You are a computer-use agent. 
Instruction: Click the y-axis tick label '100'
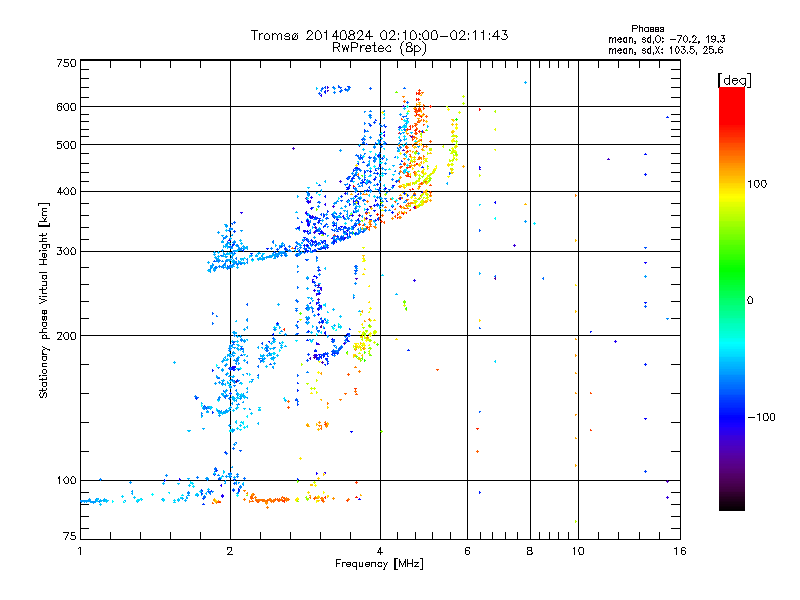(x=66, y=481)
